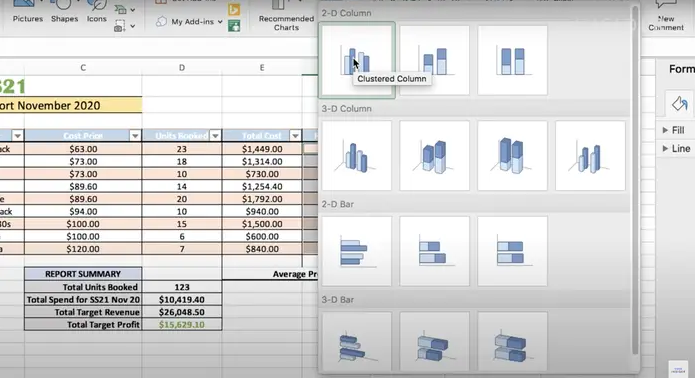Image resolution: width=695 pixels, height=378 pixels.
Task: Choose the 2-D Stacked Bar chart
Action: click(434, 251)
